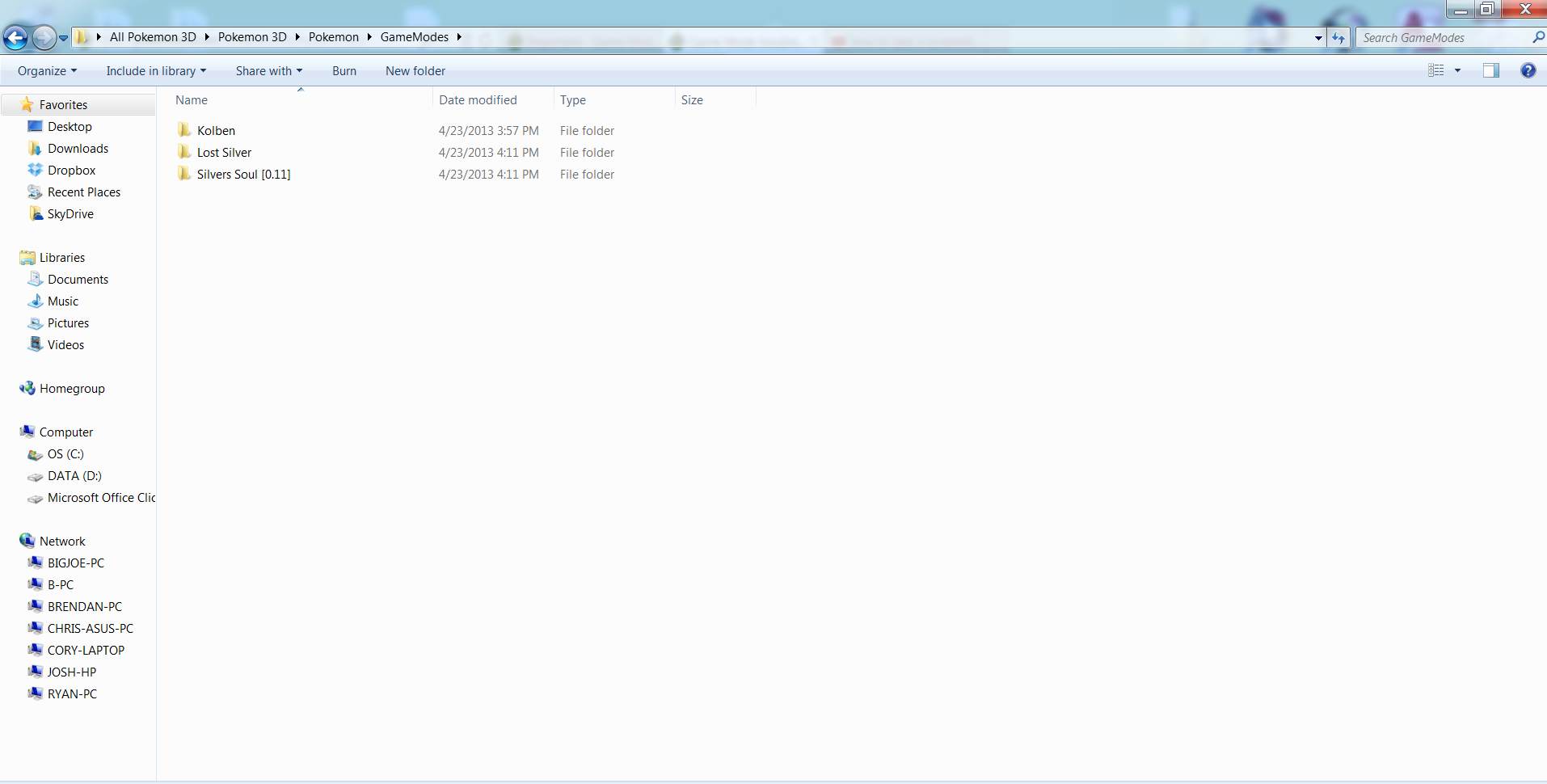Minimize the Explorer window
The height and width of the screenshot is (784, 1547).
(x=1461, y=9)
